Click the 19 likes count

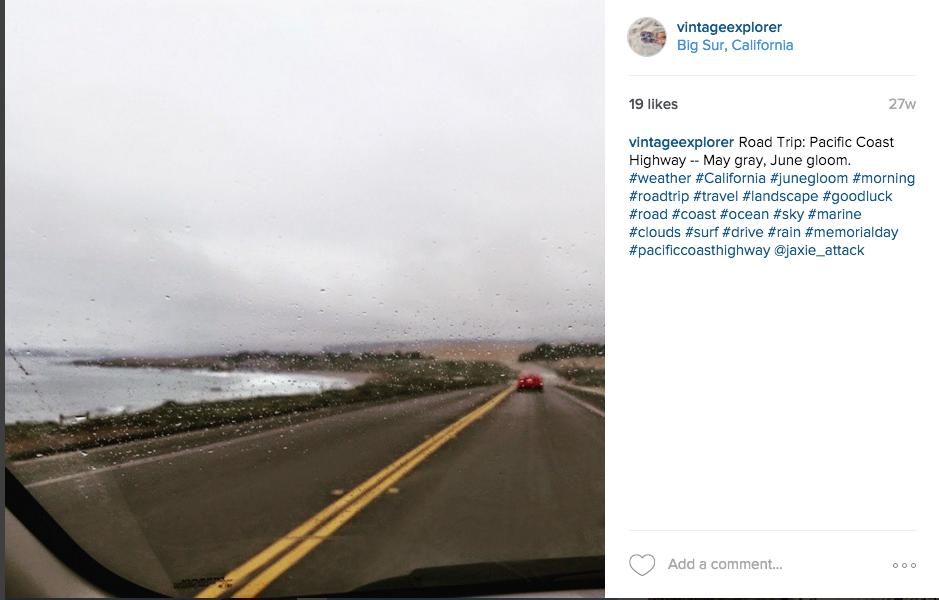(653, 104)
